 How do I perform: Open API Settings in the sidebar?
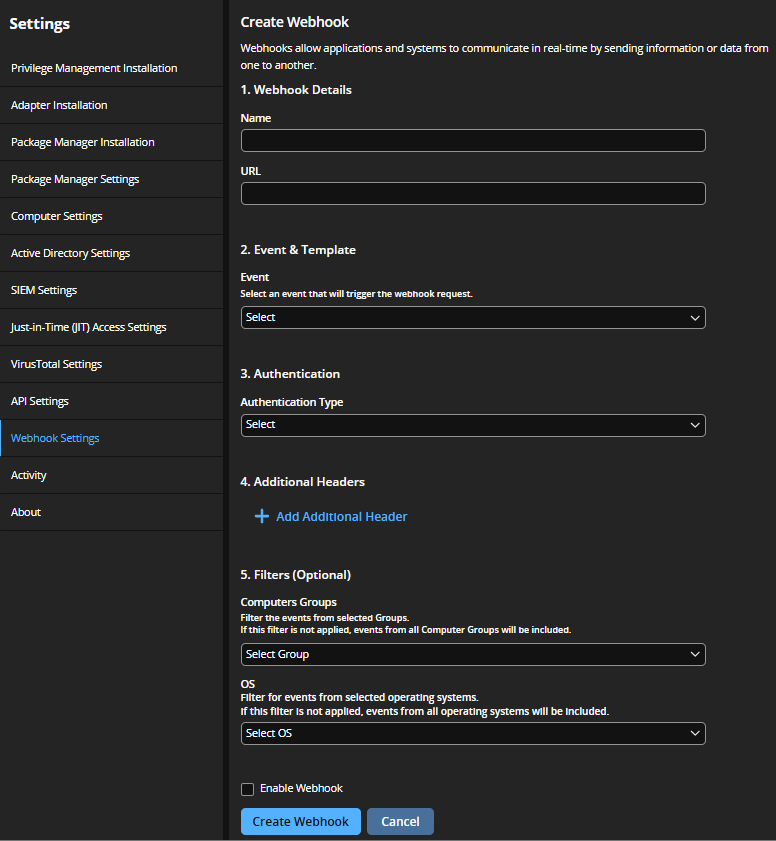pos(39,401)
